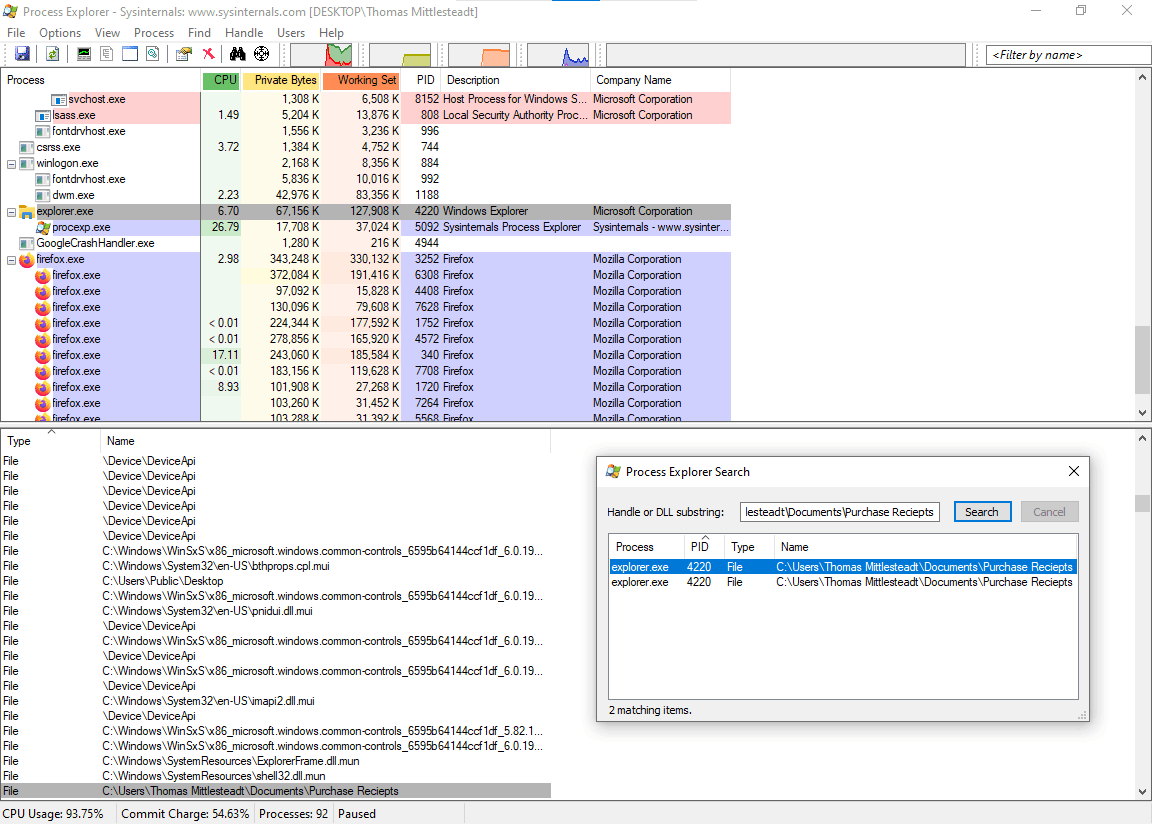Toggle the lower pane toolbar icon
Screen dimensions: 1152x824
click(130, 54)
